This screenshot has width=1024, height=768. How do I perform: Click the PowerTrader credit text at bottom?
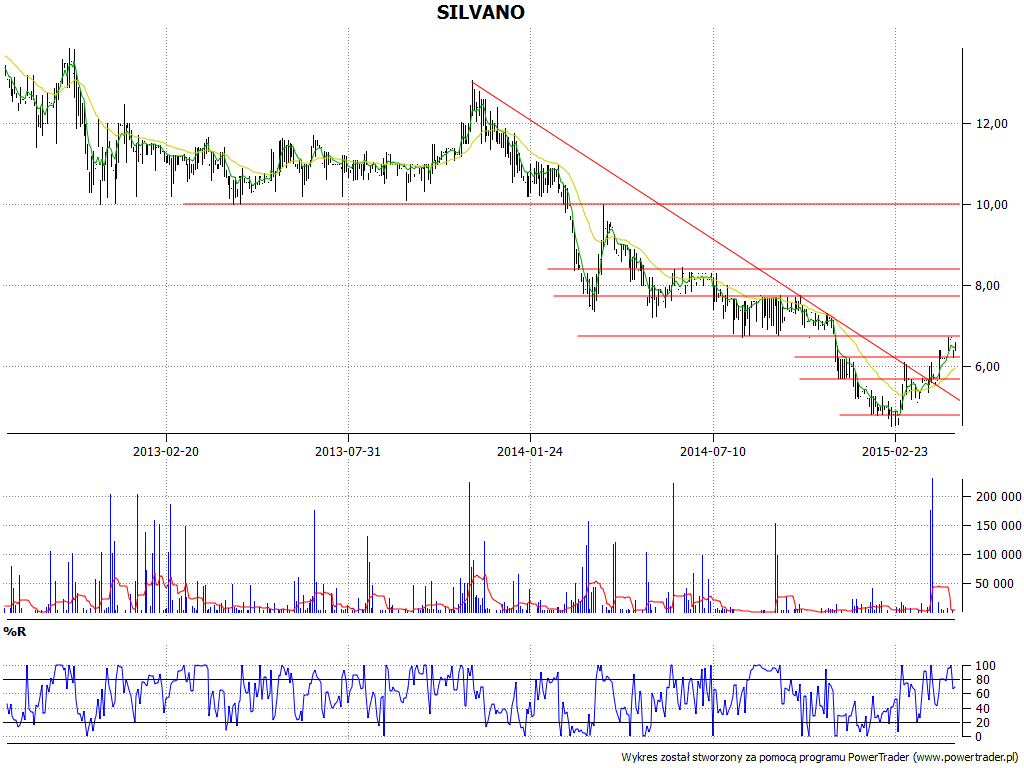tap(820, 758)
